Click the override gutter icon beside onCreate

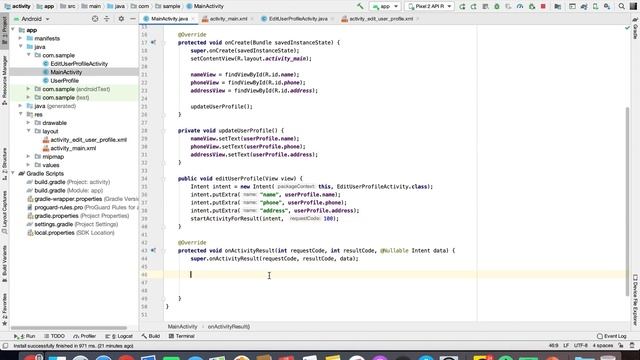tap(153, 42)
